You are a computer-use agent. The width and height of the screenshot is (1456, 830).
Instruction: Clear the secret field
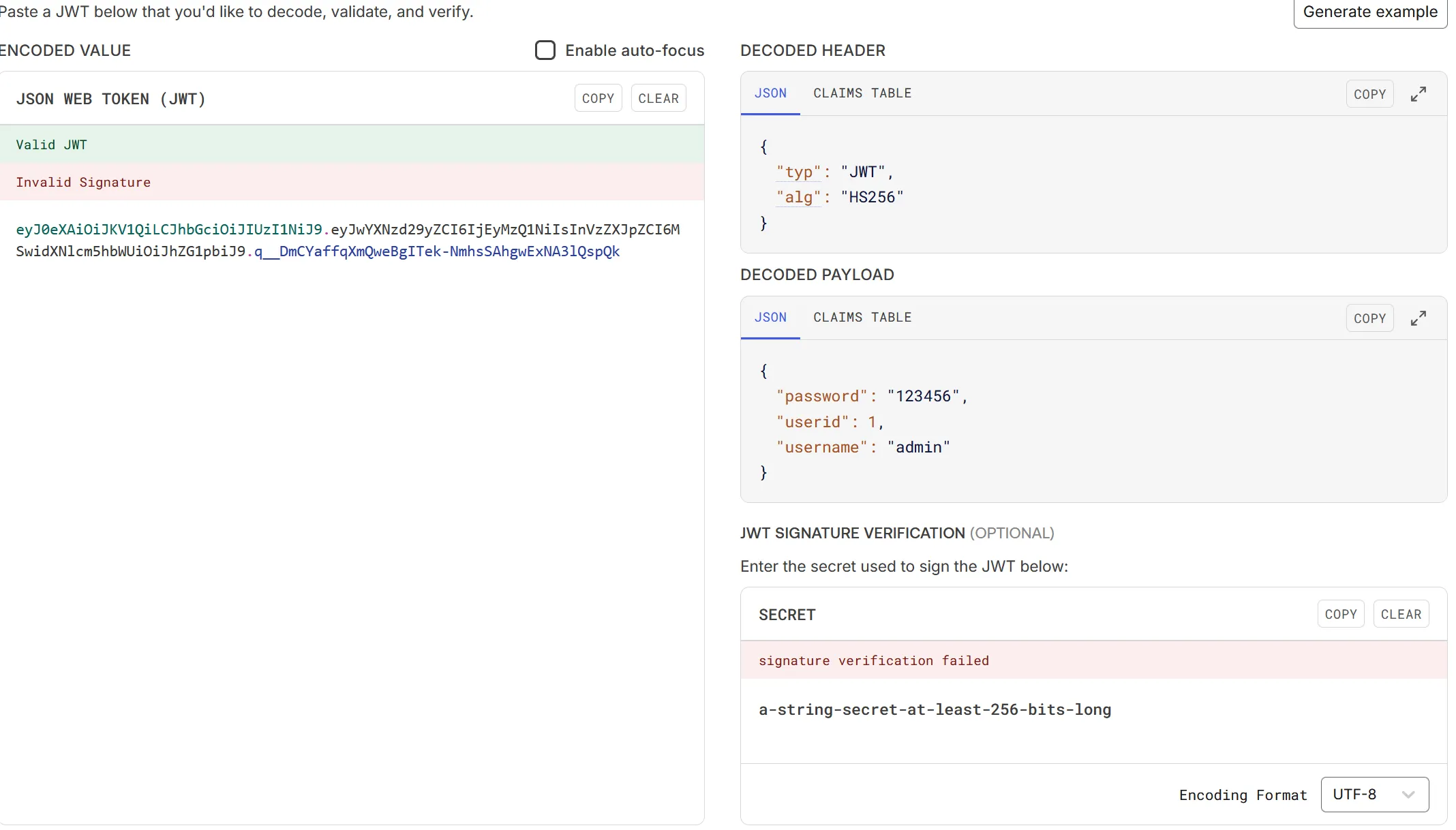pyautogui.click(x=1400, y=614)
